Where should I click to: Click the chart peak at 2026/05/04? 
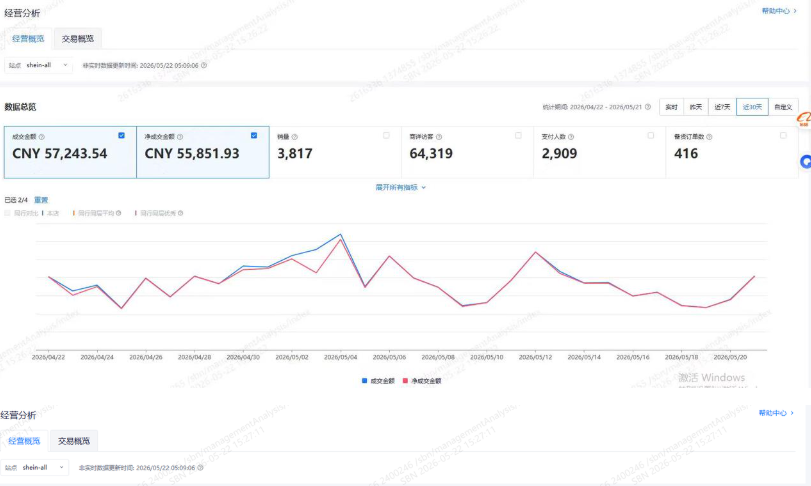click(x=340, y=234)
